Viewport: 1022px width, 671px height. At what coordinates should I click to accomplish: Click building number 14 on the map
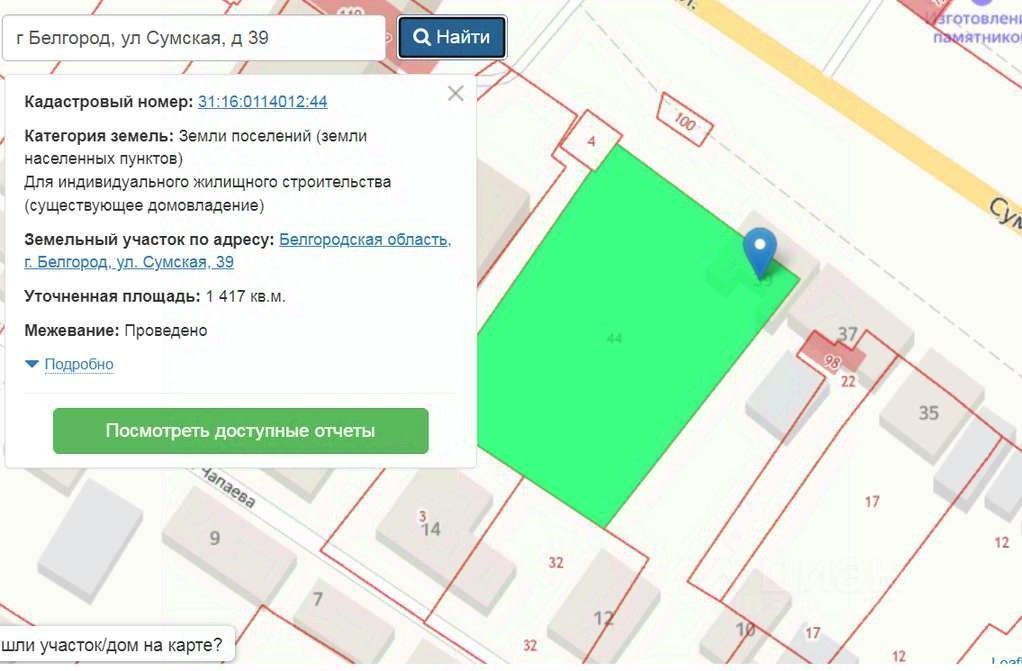431,529
